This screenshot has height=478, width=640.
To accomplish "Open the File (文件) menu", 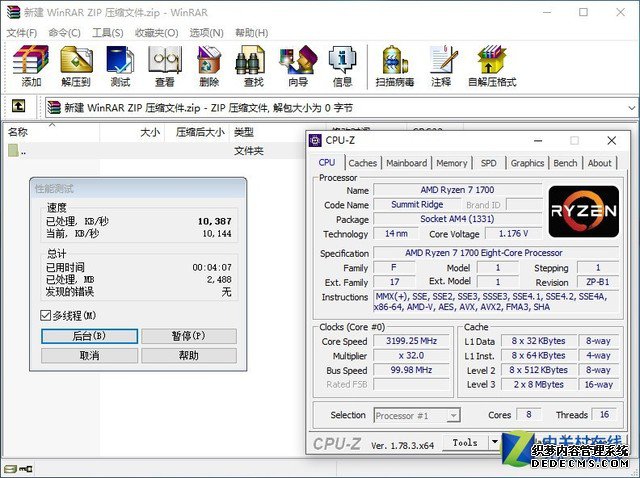I will click(x=22, y=33).
